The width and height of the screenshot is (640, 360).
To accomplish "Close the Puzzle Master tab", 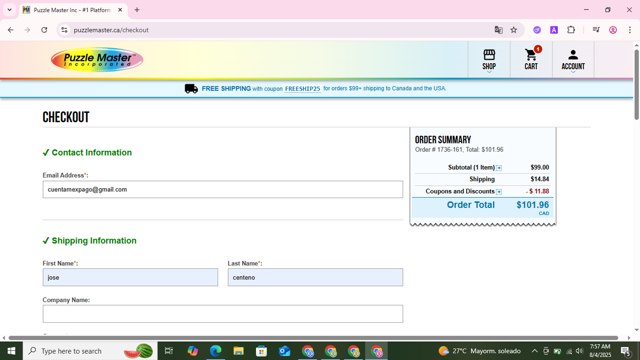I will tap(120, 10).
